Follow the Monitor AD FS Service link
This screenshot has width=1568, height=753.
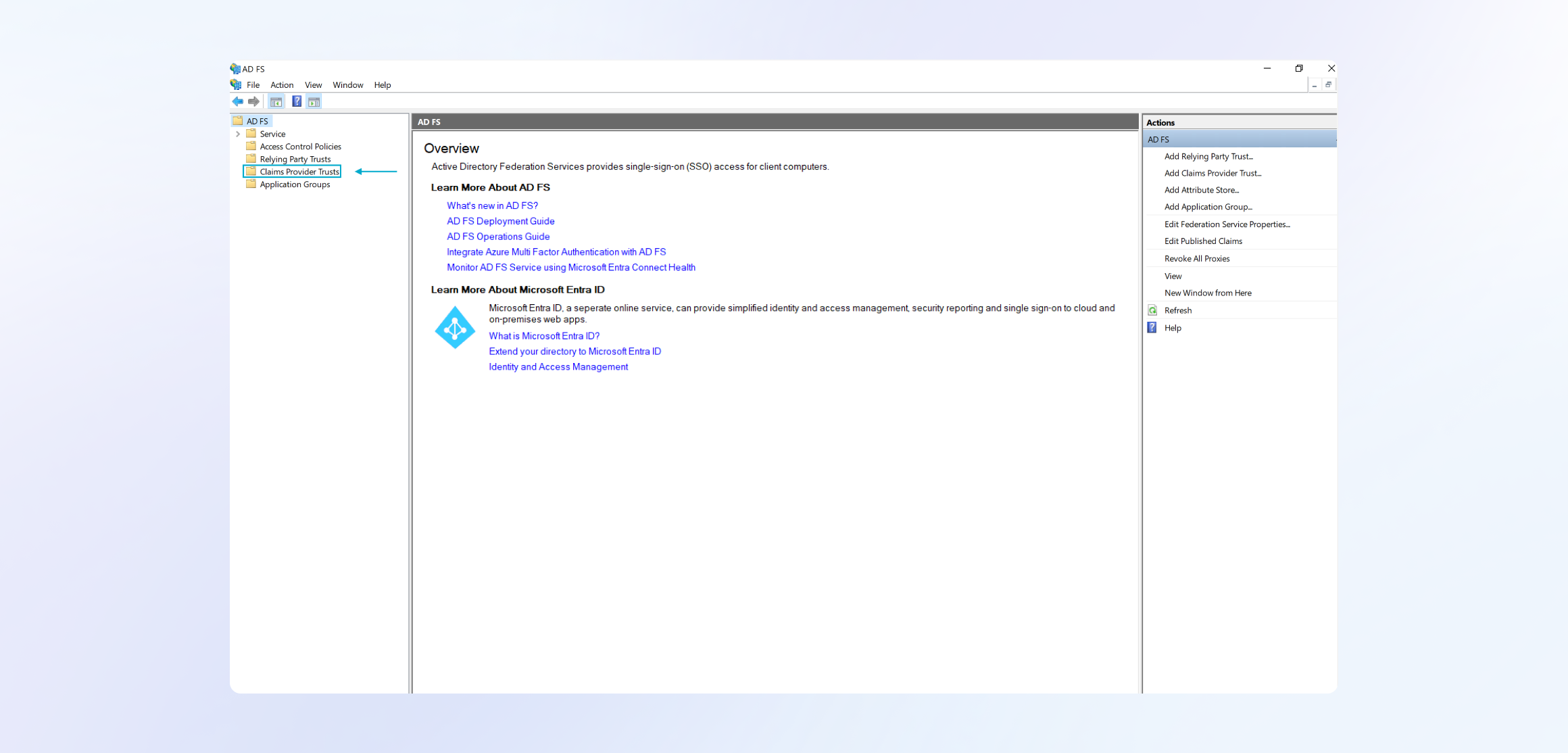tap(571, 268)
